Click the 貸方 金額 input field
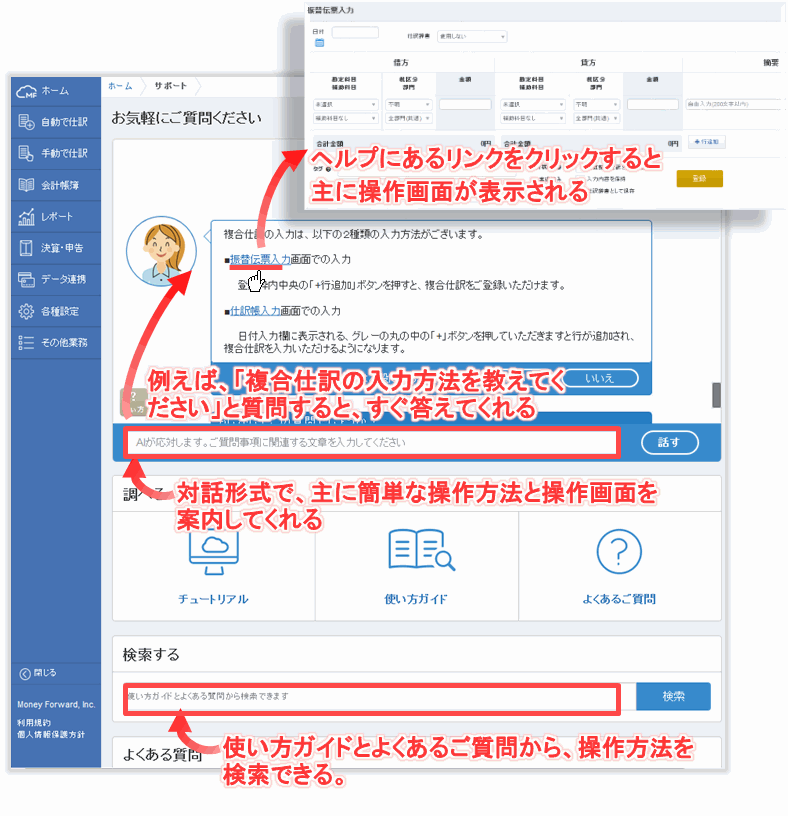 click(653, 105)
